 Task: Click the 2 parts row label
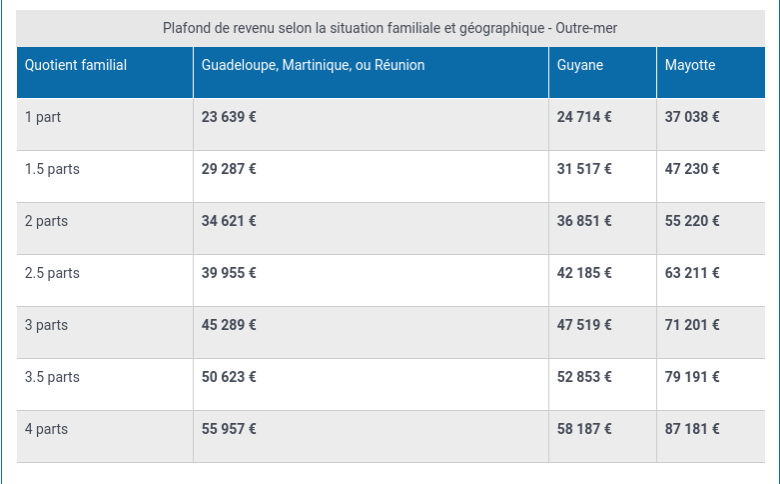click(46, 221)
